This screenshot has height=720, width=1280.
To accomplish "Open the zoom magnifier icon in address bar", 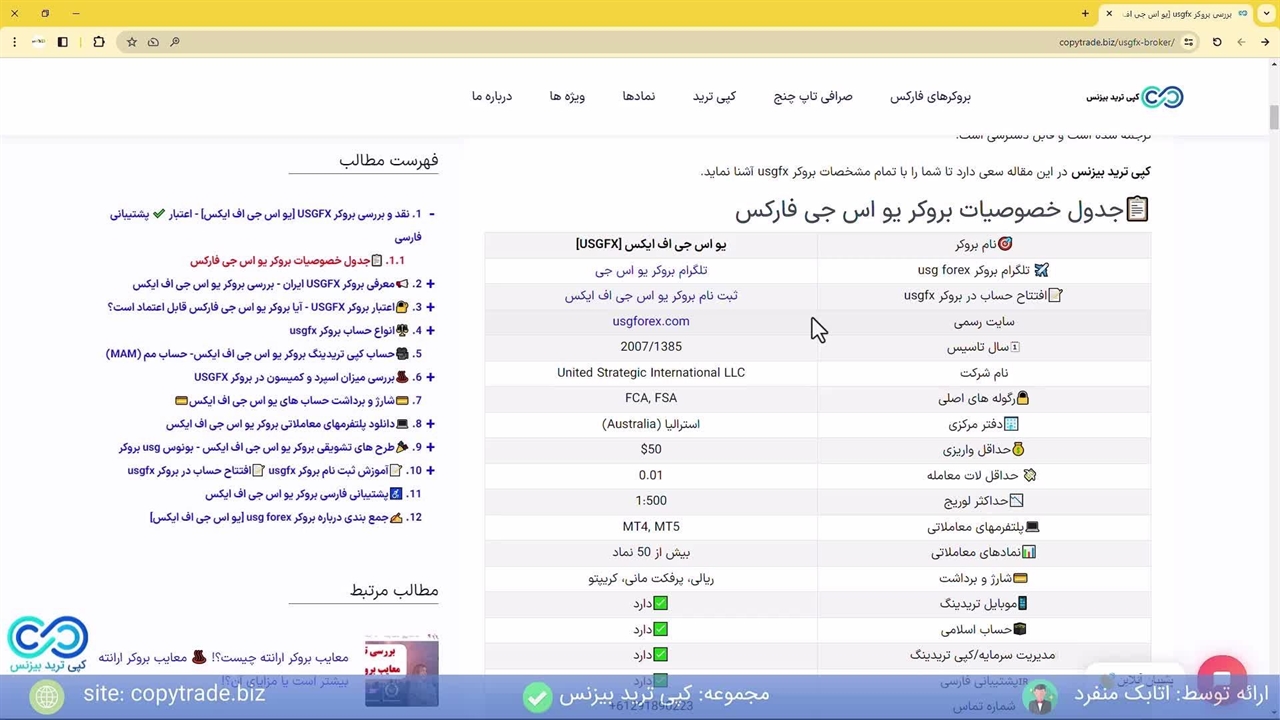I will pyautogui.click(x=174, y=42).
